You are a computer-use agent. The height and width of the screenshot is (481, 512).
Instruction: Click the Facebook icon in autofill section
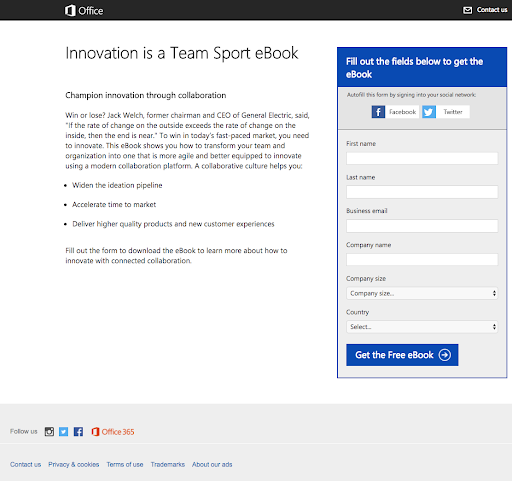pos(378,112)
